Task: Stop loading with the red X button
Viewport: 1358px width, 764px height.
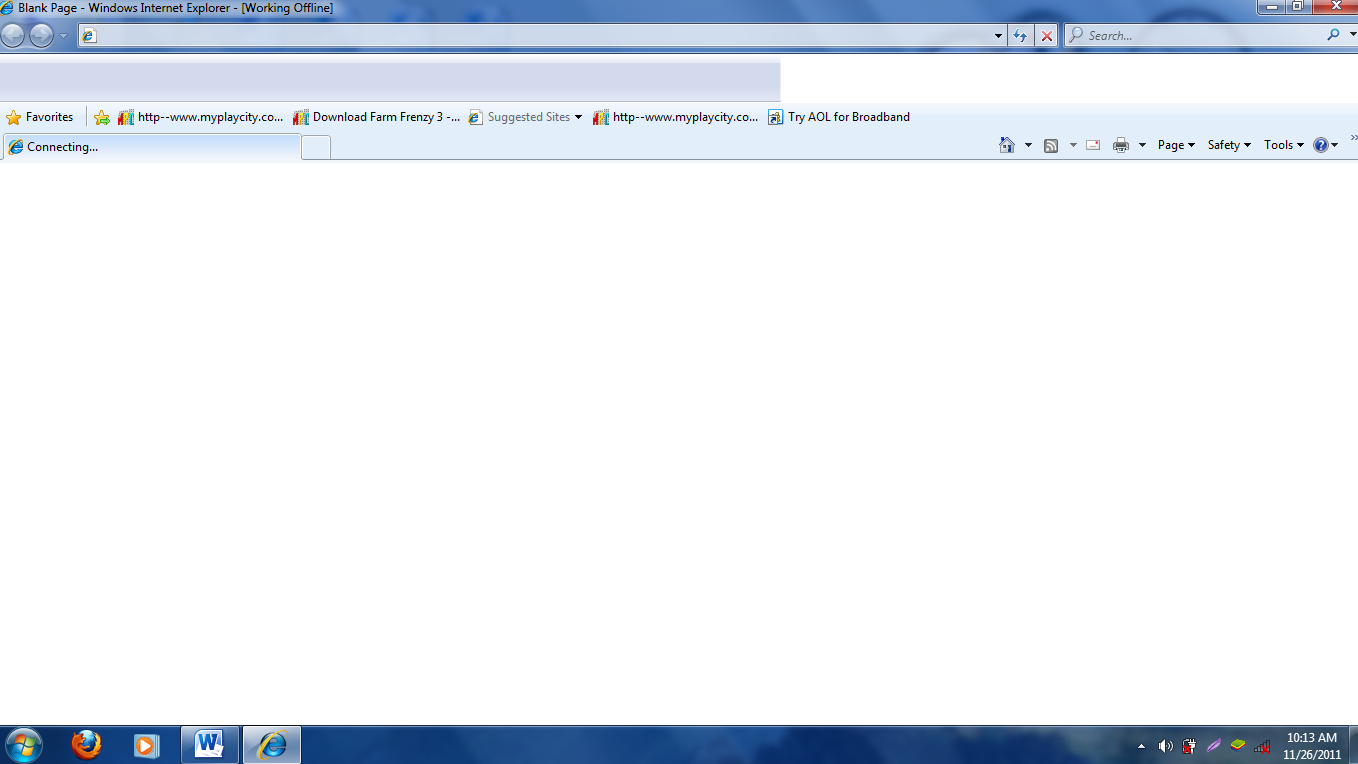Action: pyautogui.click(x=1047, y=36)
